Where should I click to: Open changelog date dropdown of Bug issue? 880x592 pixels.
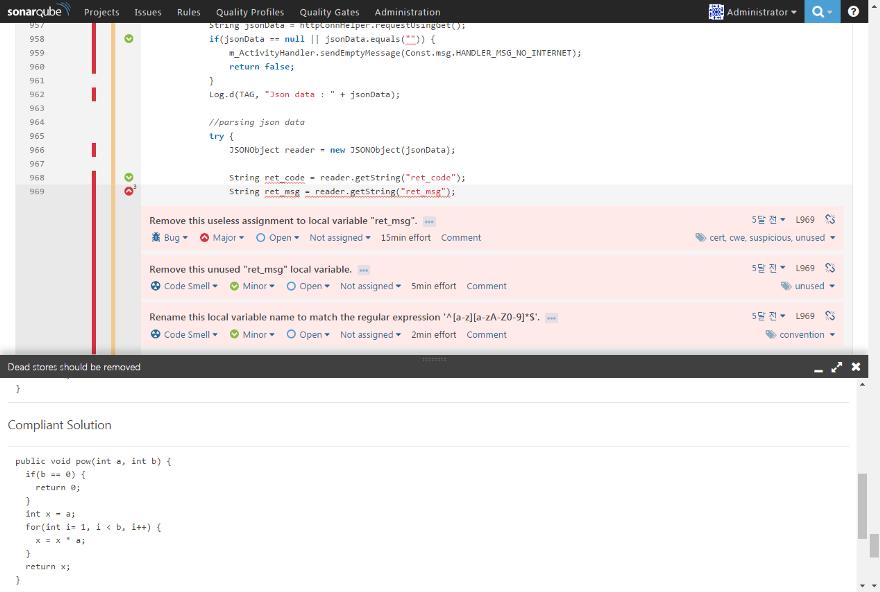click(x=768, y=219)
